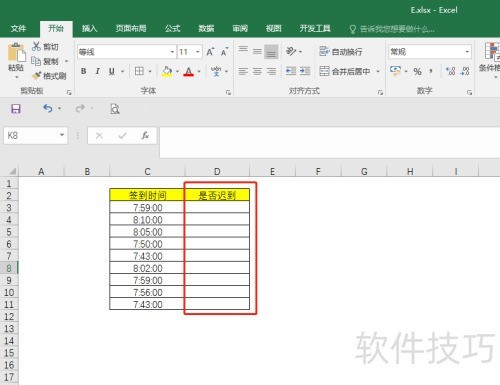Open fill color dropdown arrow
Viewport: 500px width, 385px height.
177,71
